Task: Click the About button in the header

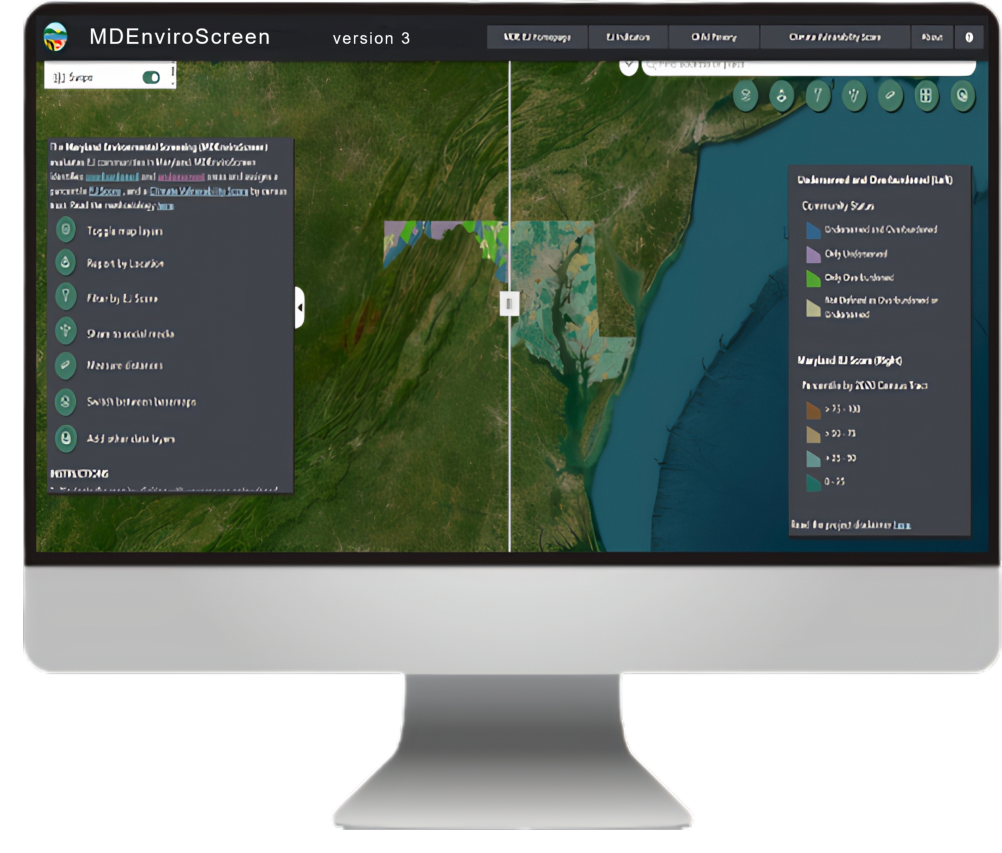Action: pos(931,37)
